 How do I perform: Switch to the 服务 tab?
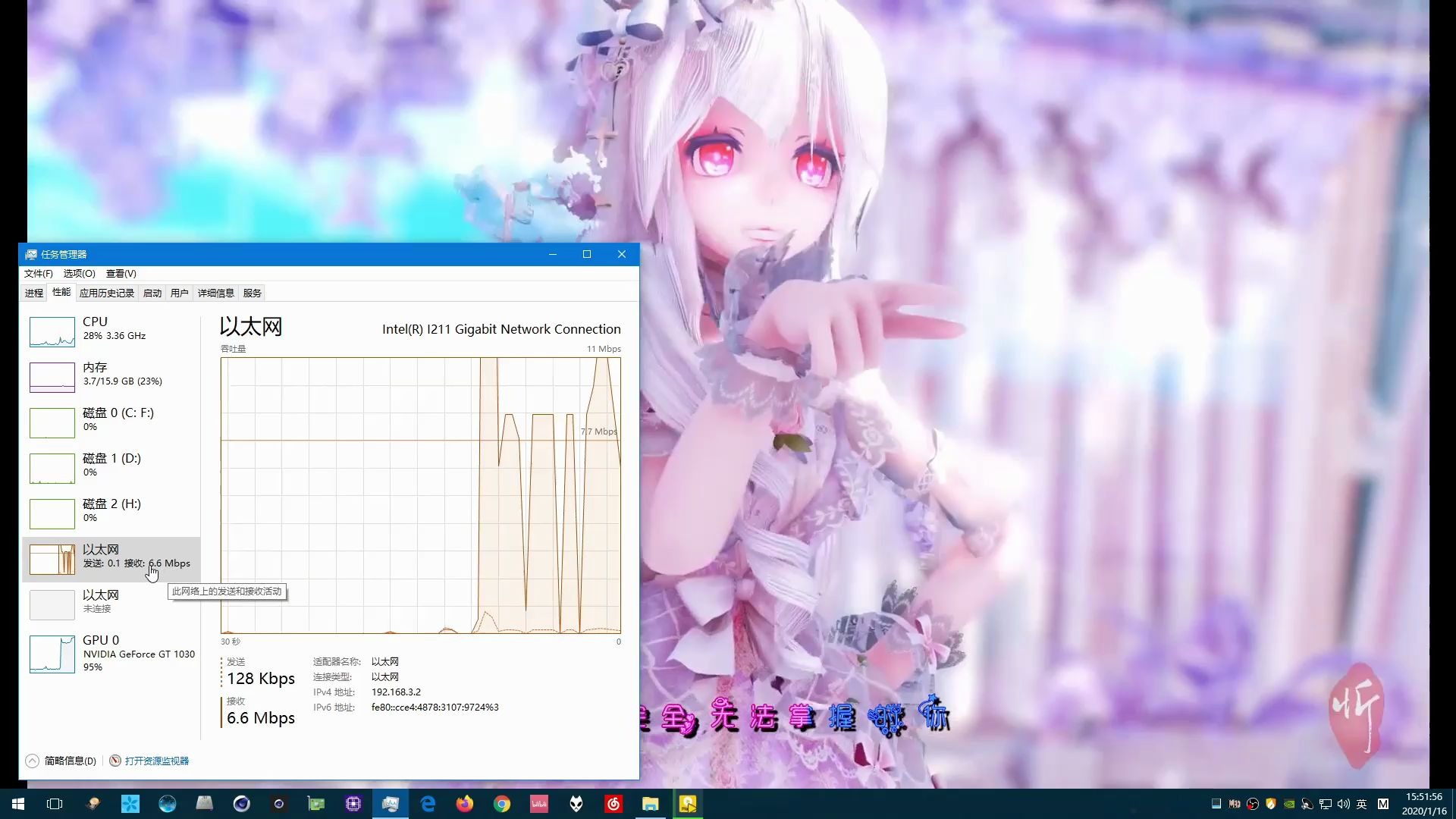point(253,293)
